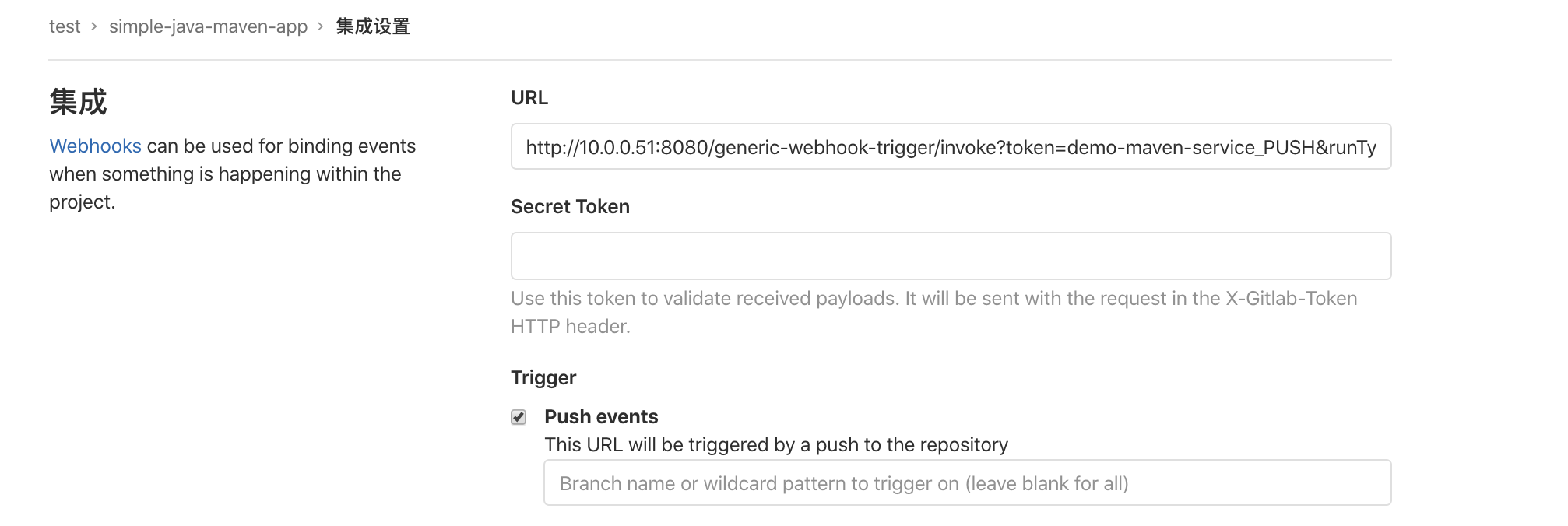Click into the Secret Token field
Image resolution: width=1568 pixels, height=526 pixels.
click(951, 256)
